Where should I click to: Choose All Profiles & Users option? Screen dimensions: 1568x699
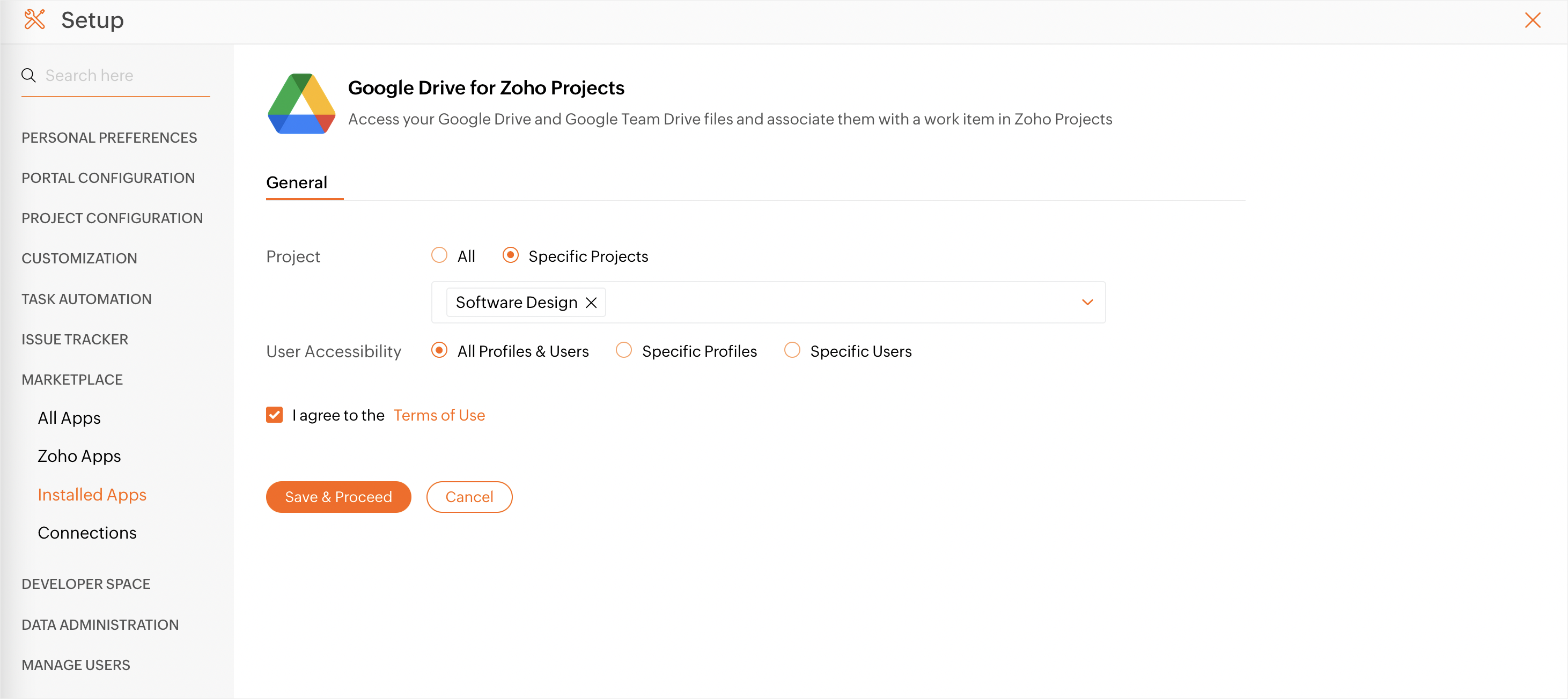pyautogui.click(x=439, y=351)
